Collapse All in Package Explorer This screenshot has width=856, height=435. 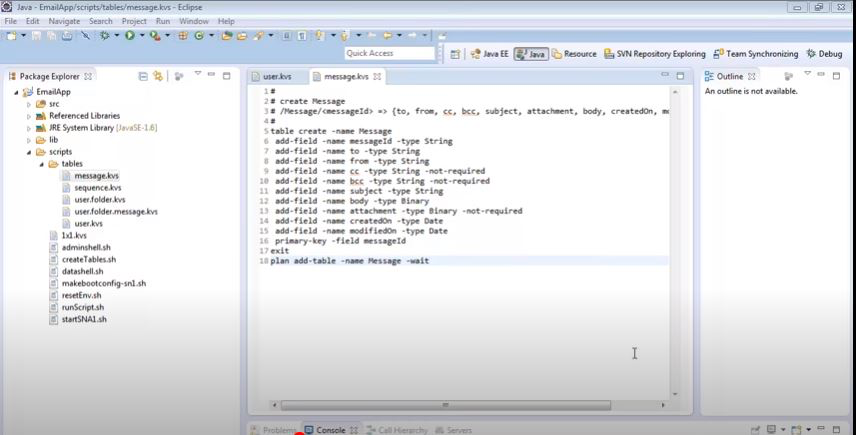tap(143, 76)
